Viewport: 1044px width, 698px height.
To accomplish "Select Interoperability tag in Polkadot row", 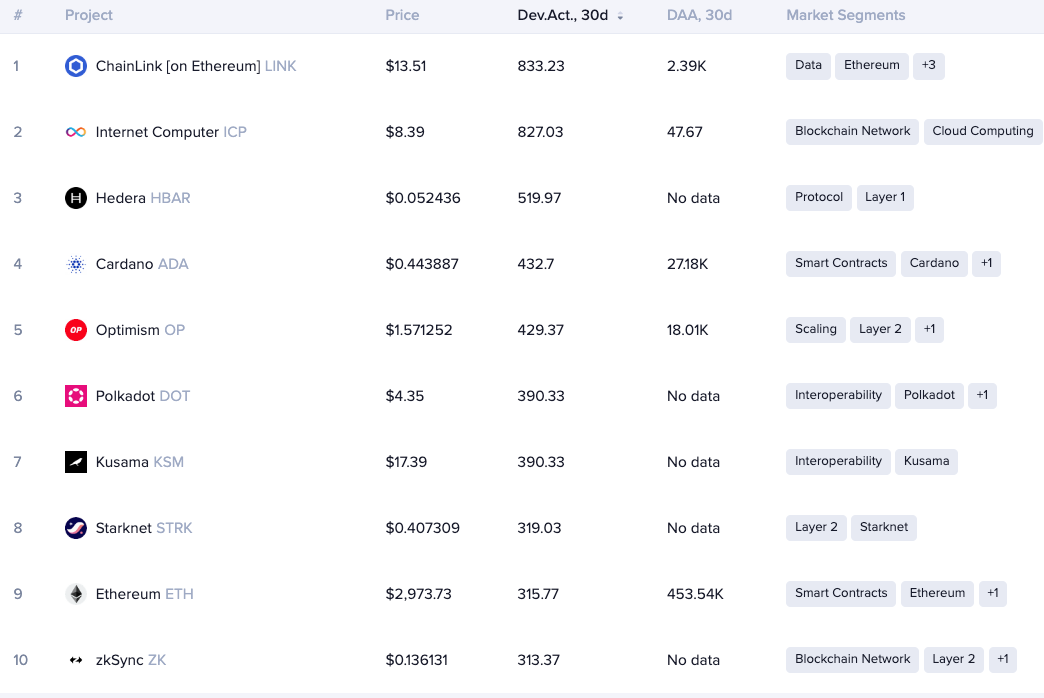I will point(838,395).
